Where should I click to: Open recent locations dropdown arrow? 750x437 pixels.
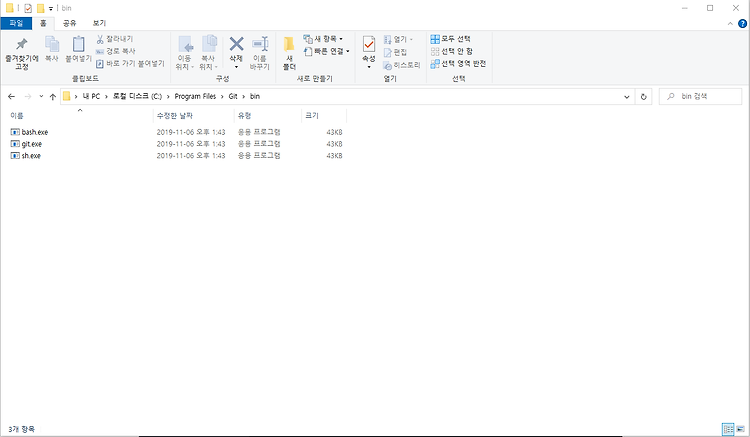41,97
